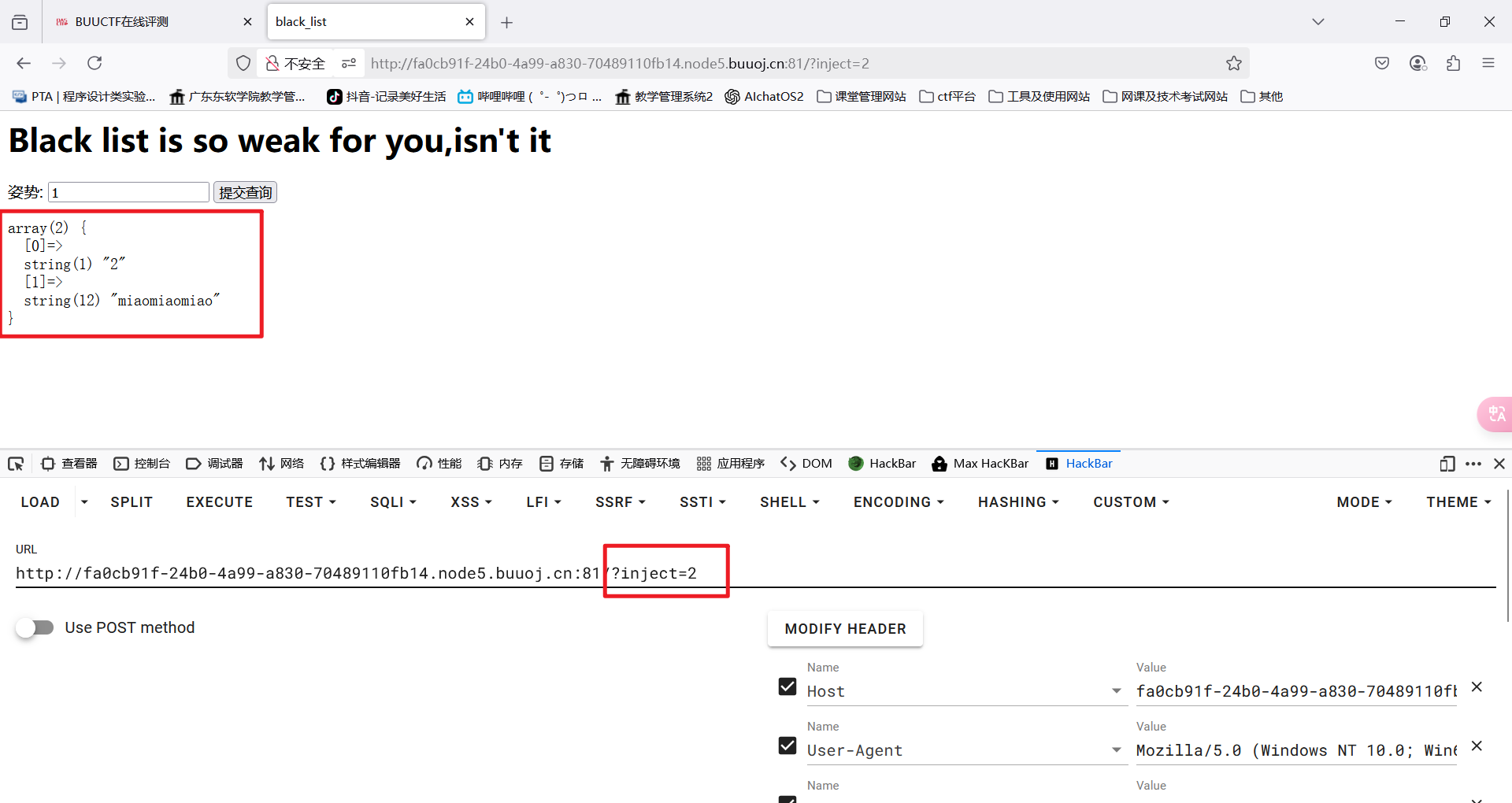Click the 姿势 input field
This screenshot has width=1512, height=803.
[x=128, y=191]
